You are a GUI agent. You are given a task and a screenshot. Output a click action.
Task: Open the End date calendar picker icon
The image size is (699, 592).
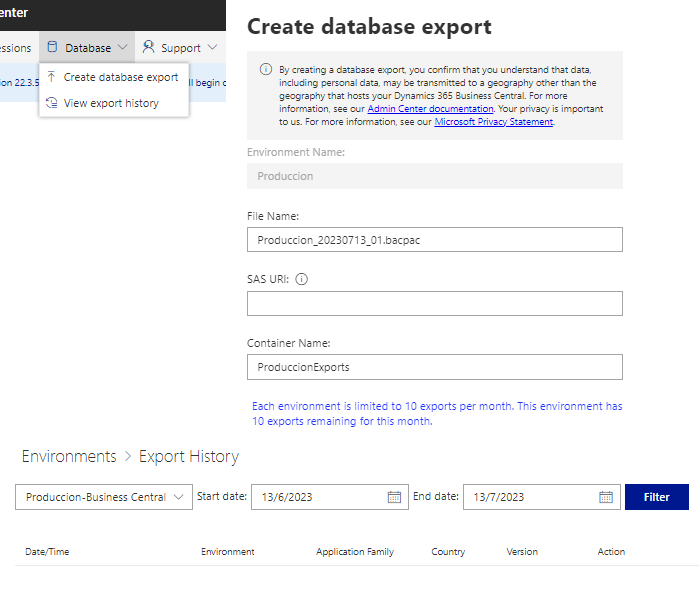(x=606, y=497)
